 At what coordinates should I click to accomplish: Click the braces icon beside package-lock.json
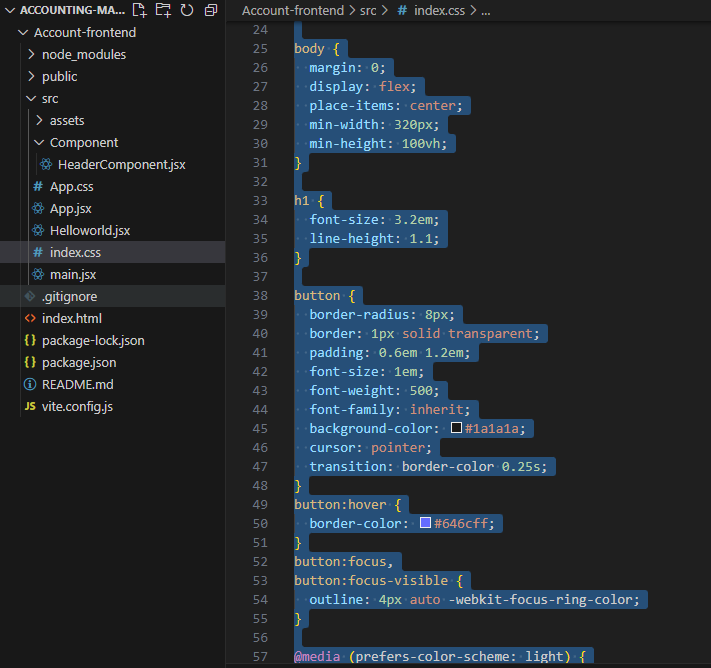click(x=30, y=340)
